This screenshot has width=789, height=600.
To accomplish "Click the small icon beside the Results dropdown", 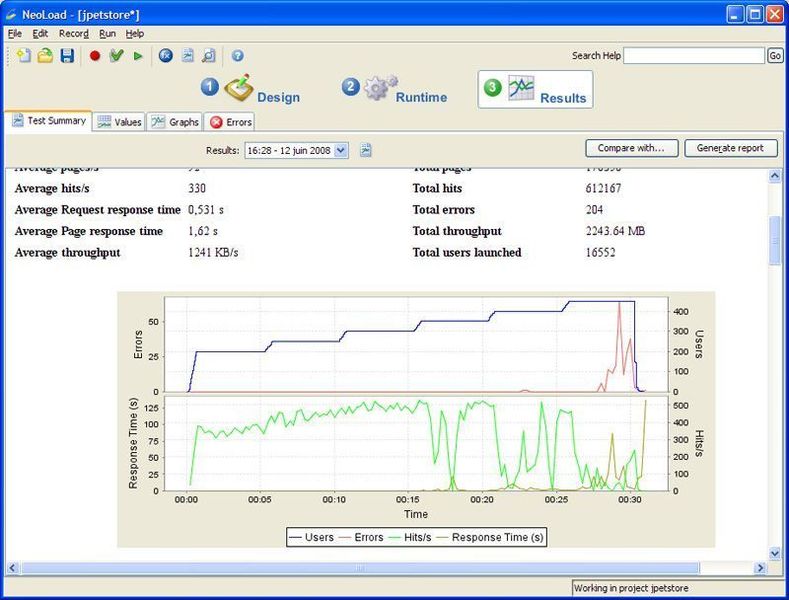I will pyautogui.click(x=366, y=150).
